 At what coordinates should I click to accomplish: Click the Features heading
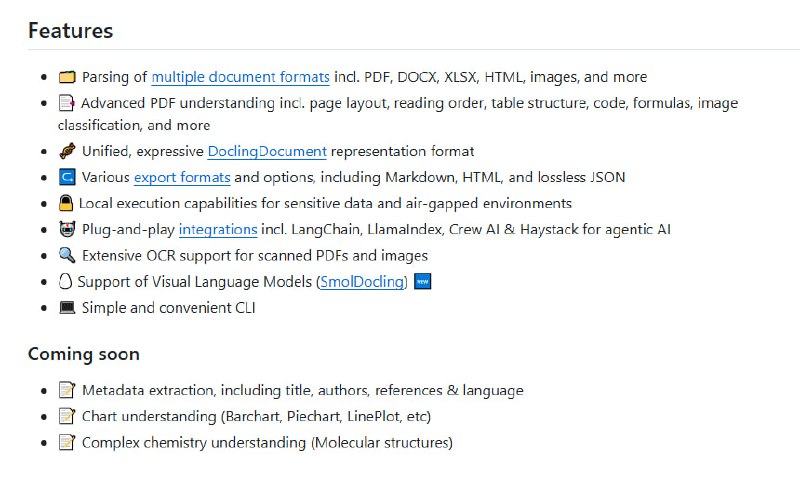click(70, 30)
